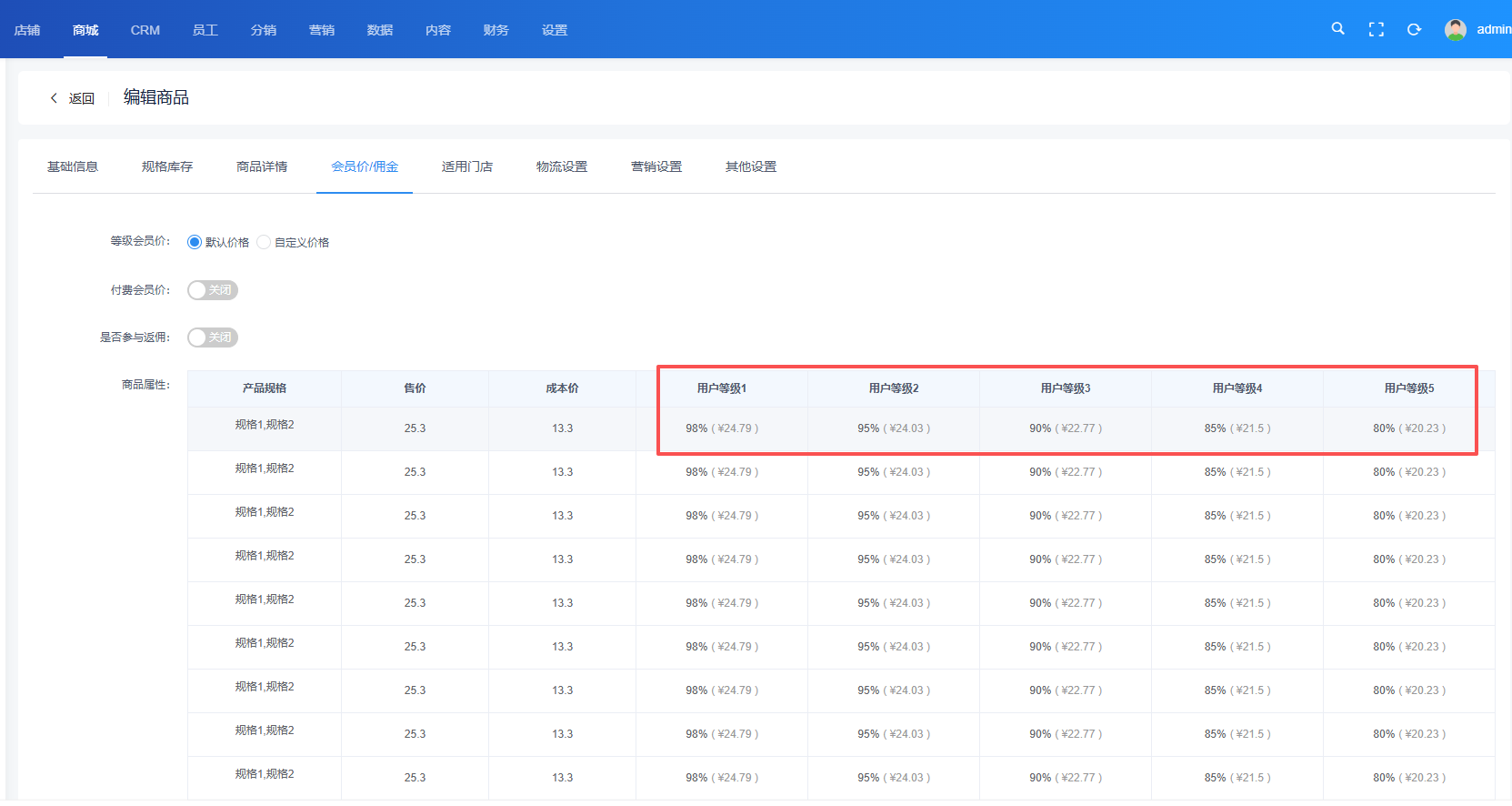
Task: Select the 自定义价格 radio button
Action: (x=264, y=242)
